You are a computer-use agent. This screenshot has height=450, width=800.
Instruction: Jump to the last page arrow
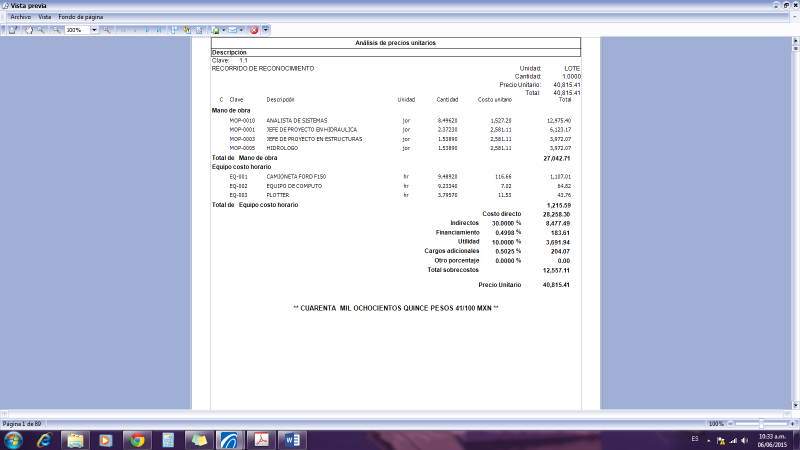[160, 30]
